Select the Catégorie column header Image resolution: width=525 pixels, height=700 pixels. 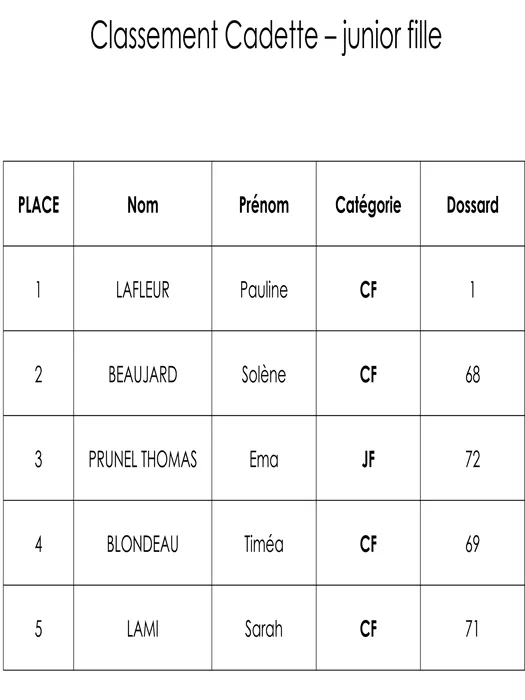click(x=368, y=205)
